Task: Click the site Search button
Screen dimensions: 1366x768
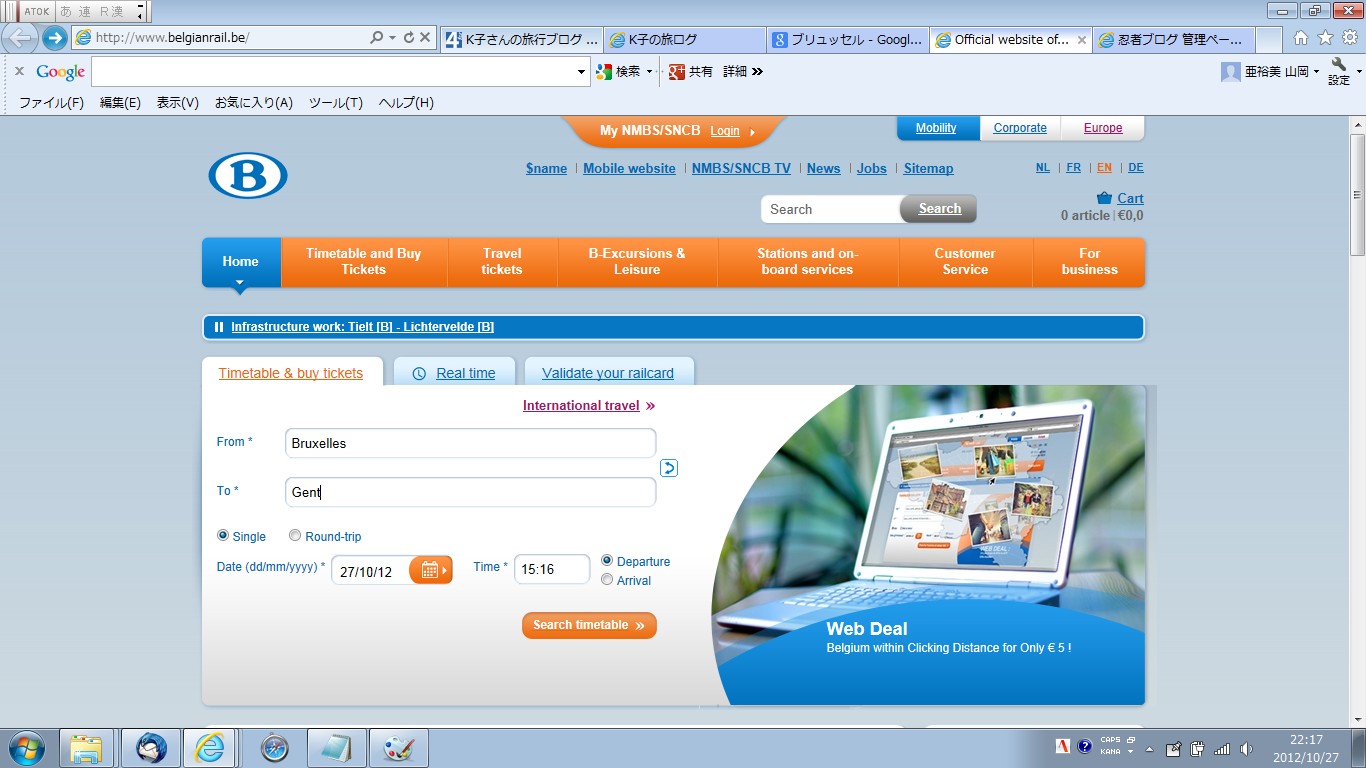Action: coord(938,209)
